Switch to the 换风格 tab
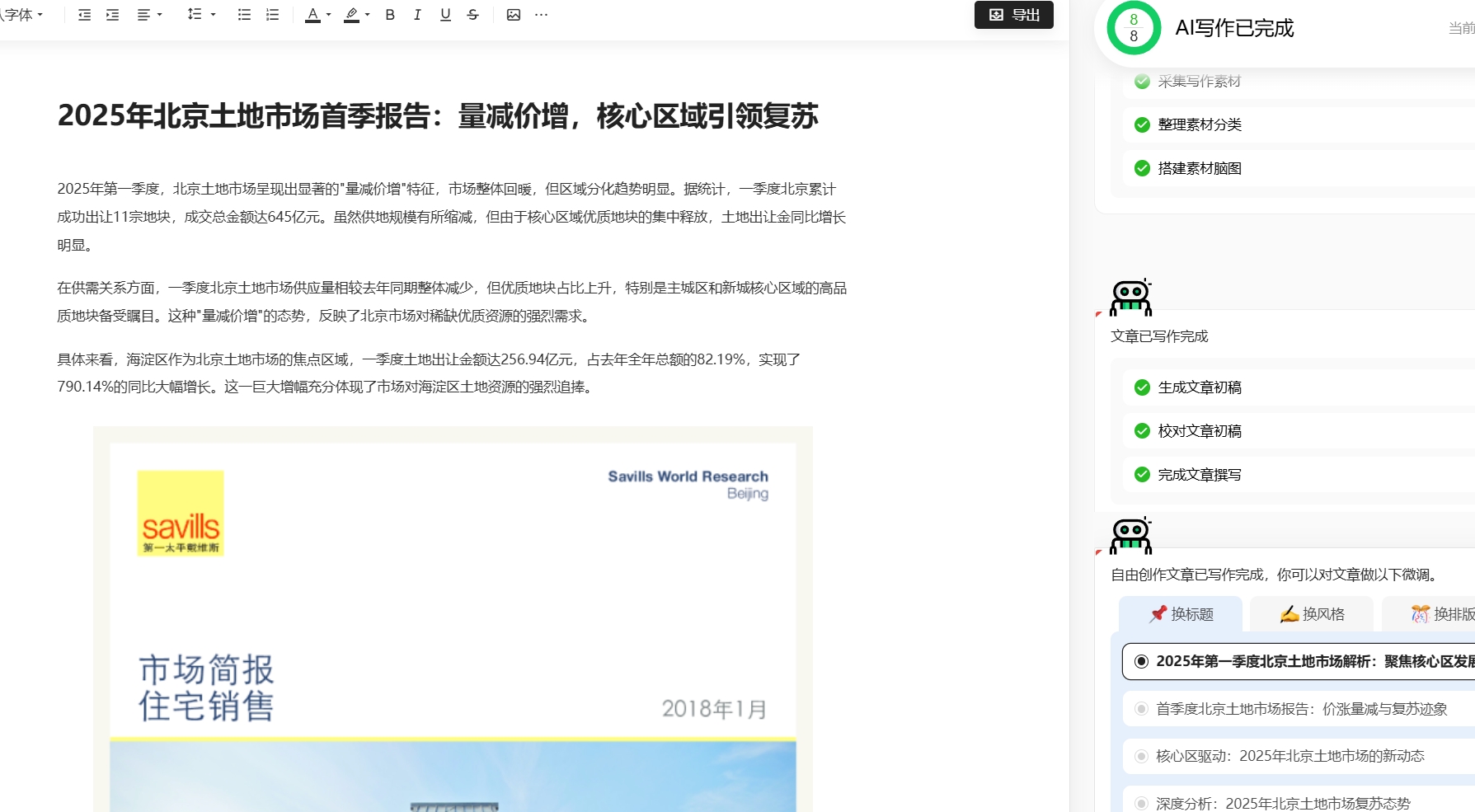The image size is (1475, 812). [x=1312, y=614]
